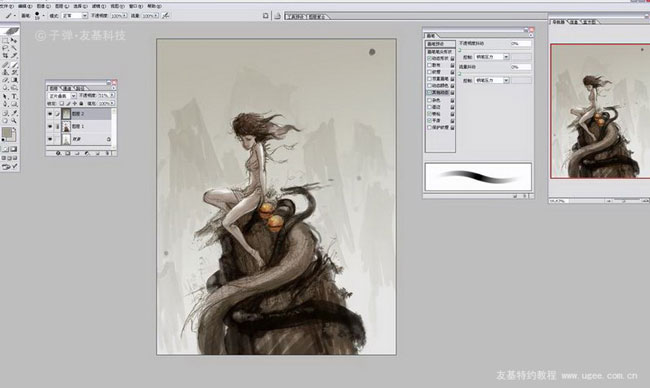
Task: Uncheck 动态形状 Shape Dynamics checkbox
Action: pos(429,58)
